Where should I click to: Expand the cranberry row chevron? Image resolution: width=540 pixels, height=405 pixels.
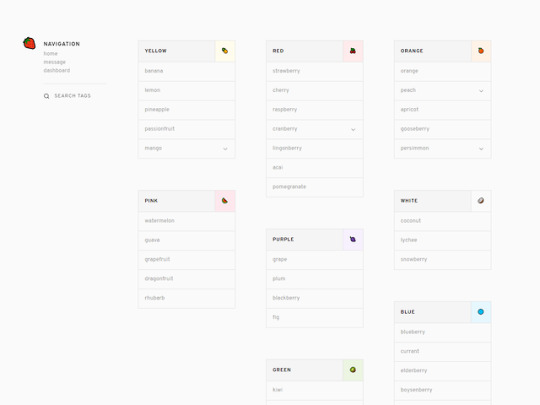click(x=353, y=129)
